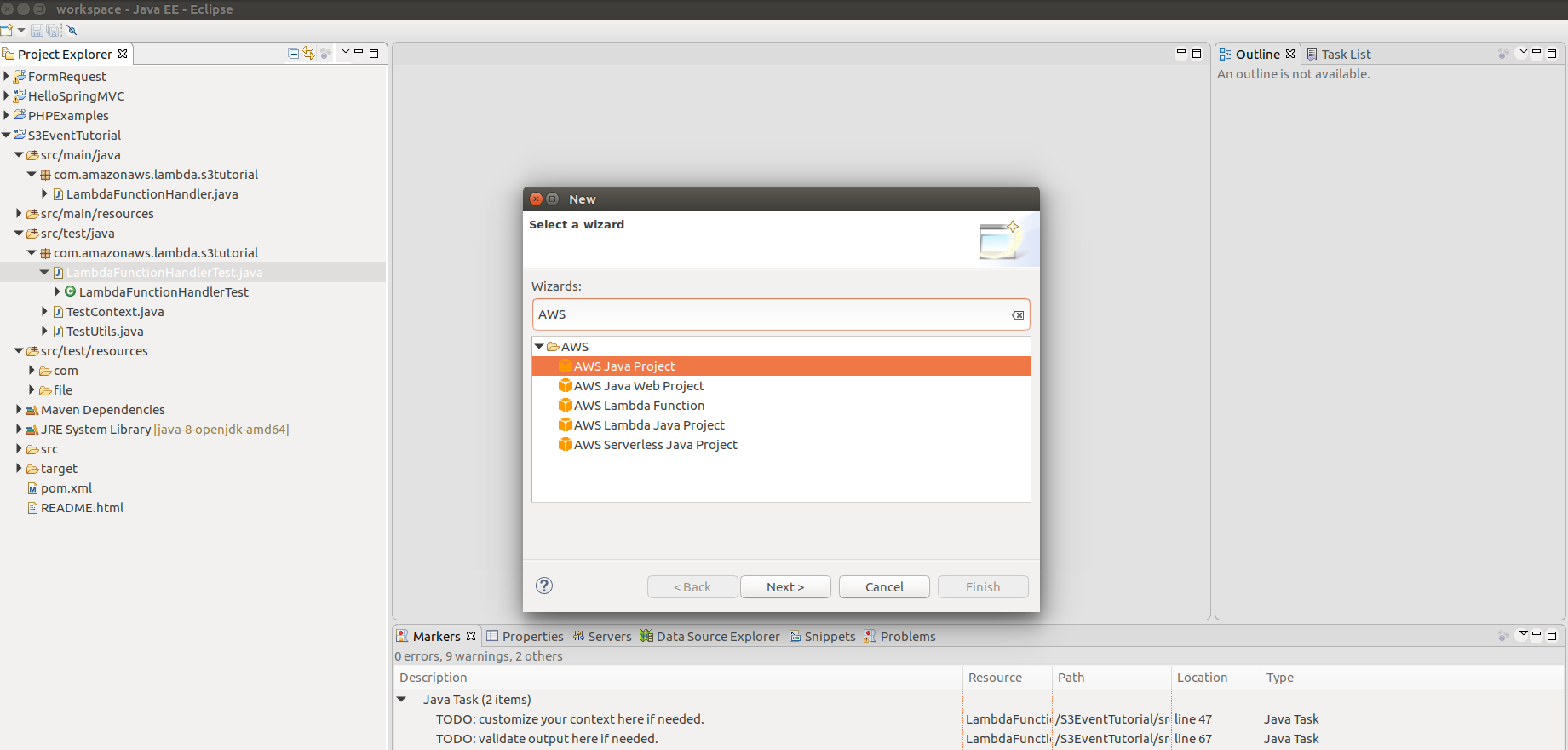Select AWS Java Web Project wizard
Viewport: 1568px width, 750px height.
pos(781,385)
